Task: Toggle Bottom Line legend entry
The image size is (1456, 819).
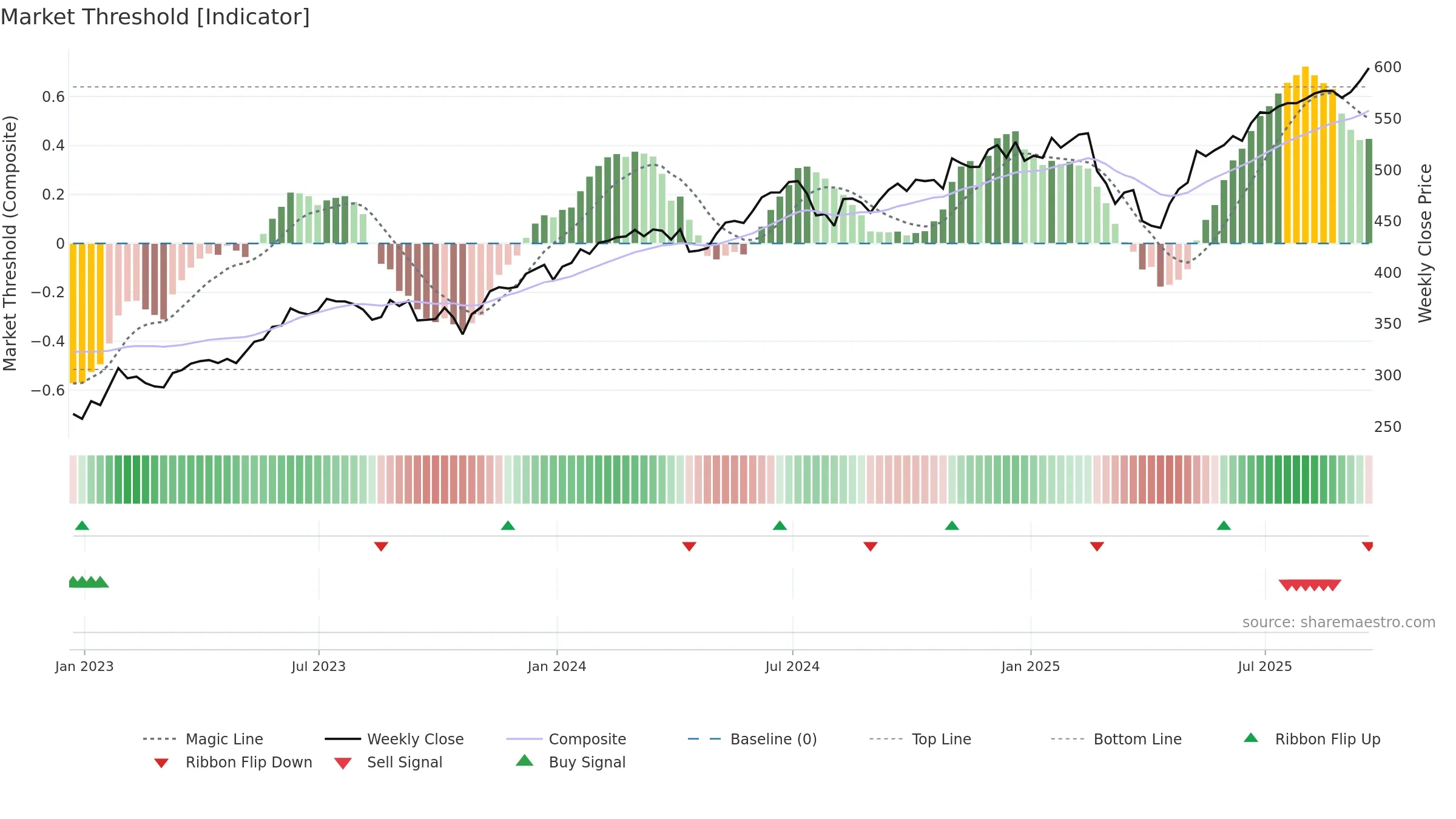Action: click(x=1116, y=739)
